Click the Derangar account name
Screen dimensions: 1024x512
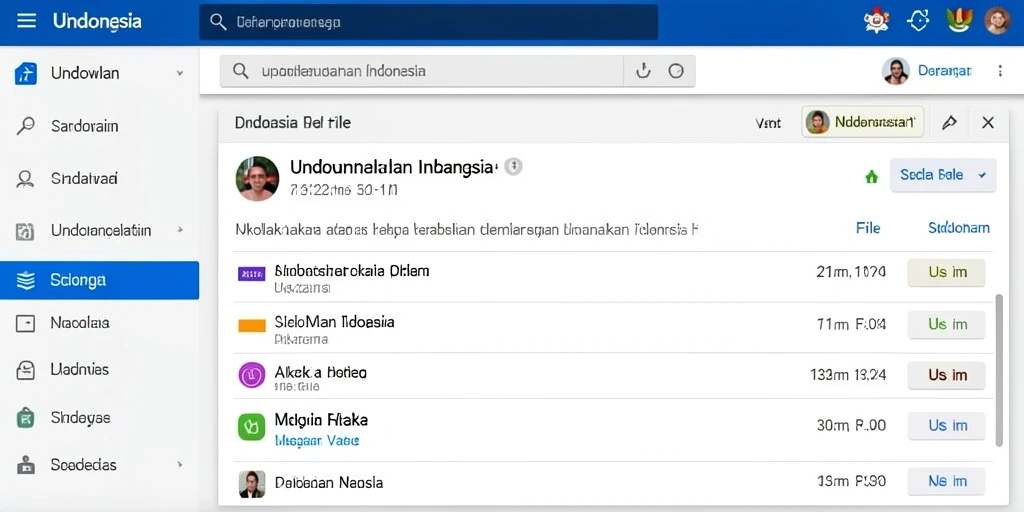point(944,71)
